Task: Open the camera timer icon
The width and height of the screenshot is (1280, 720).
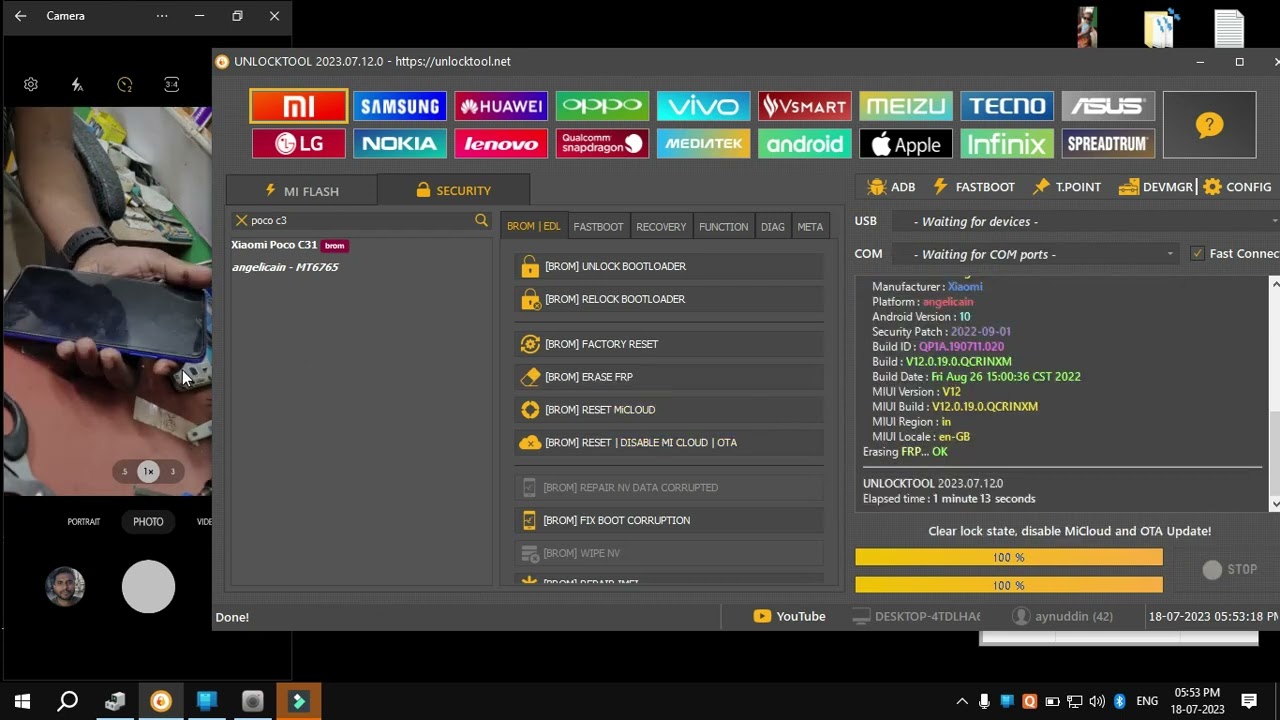Action: pyautogui.click(x=124, y=85)
